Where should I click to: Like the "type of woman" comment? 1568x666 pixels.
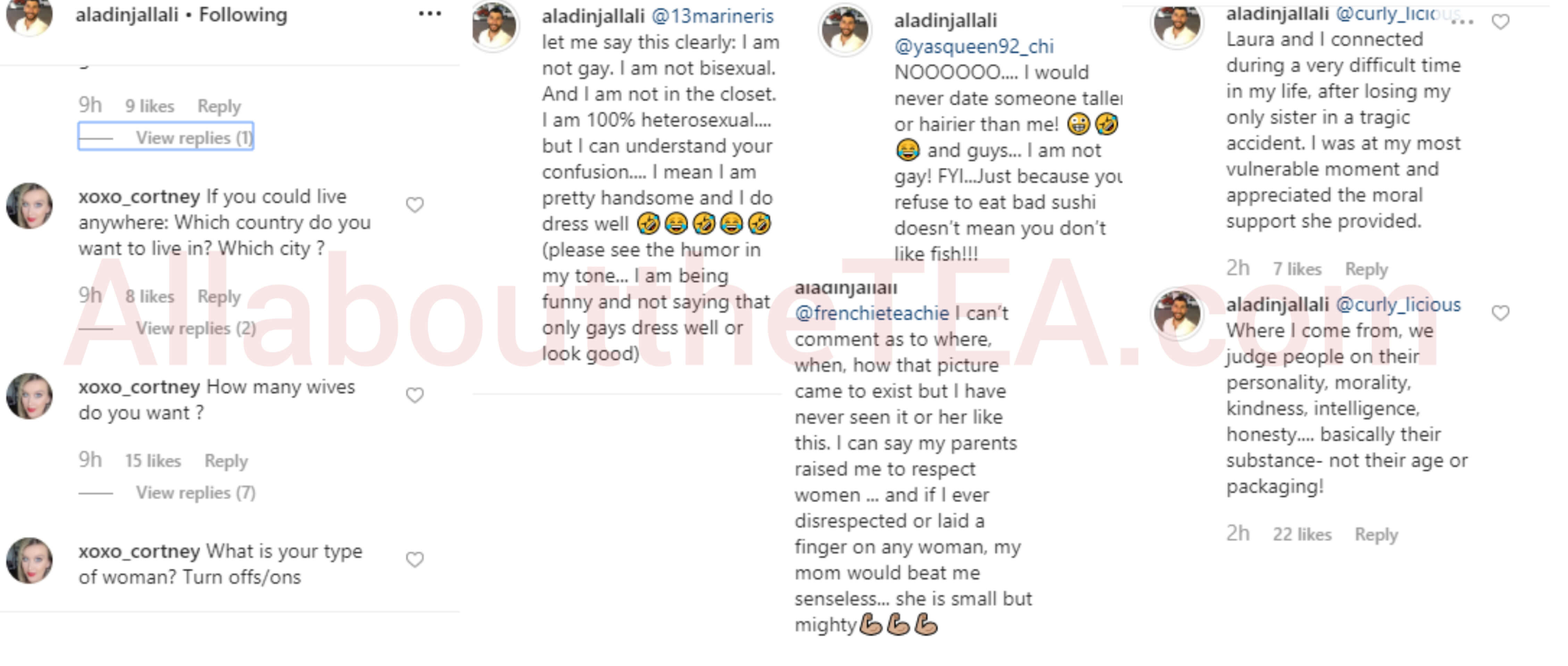pos(414,560)
